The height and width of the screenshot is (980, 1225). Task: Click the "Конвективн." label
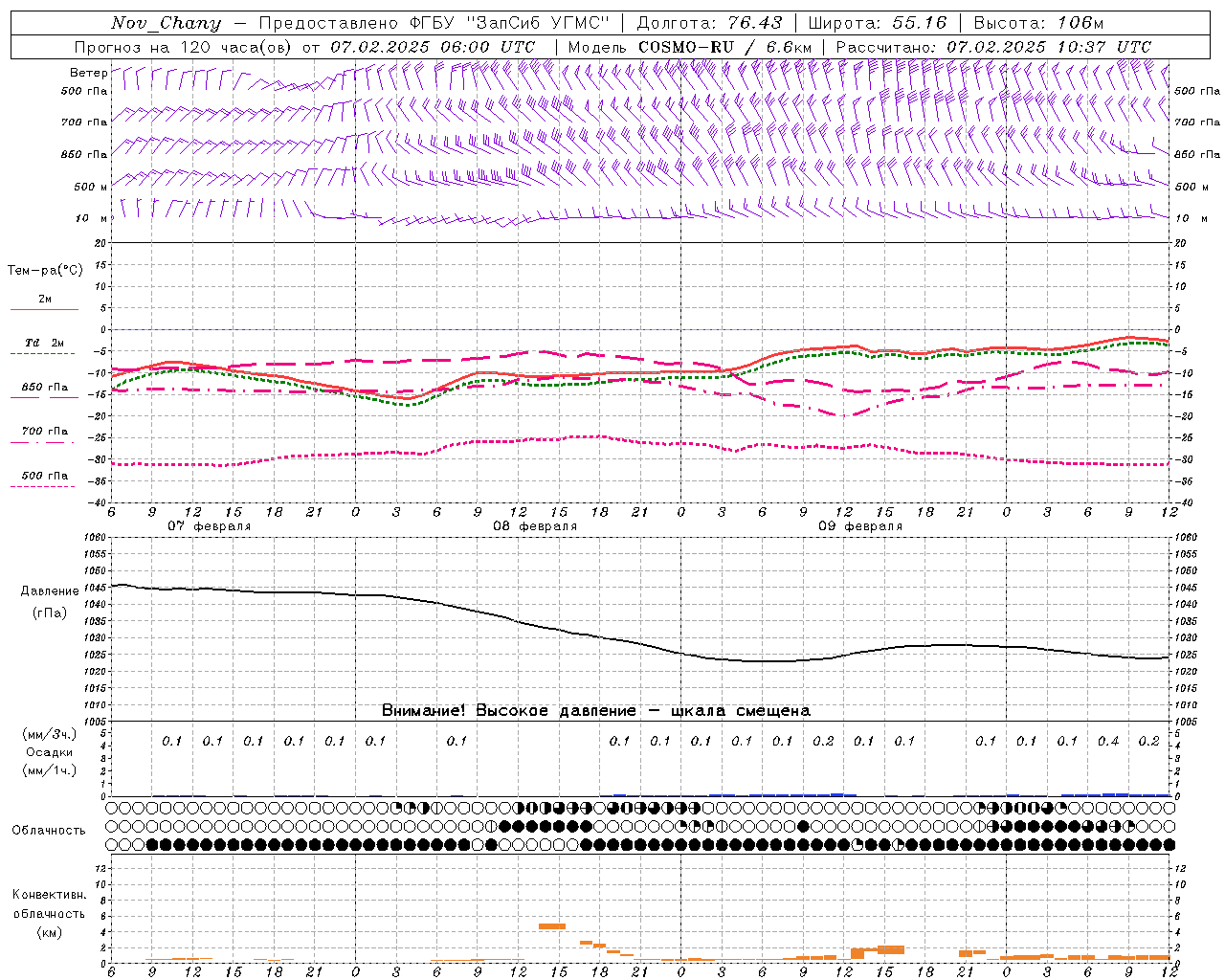50,895
